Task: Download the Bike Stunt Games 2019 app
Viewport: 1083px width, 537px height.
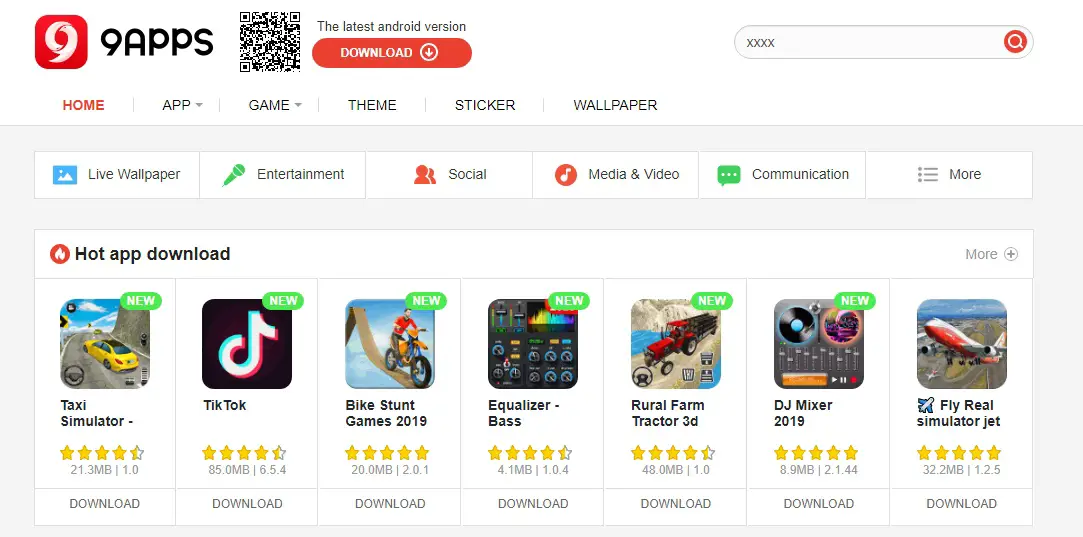Action: [390, 504]
